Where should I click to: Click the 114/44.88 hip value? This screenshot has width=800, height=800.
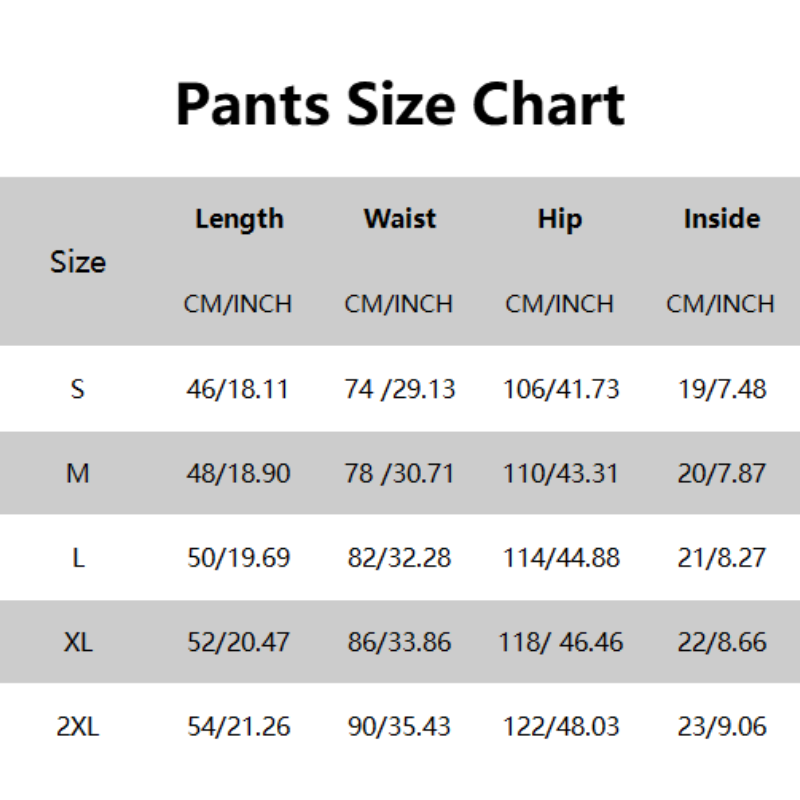[561, 557]
